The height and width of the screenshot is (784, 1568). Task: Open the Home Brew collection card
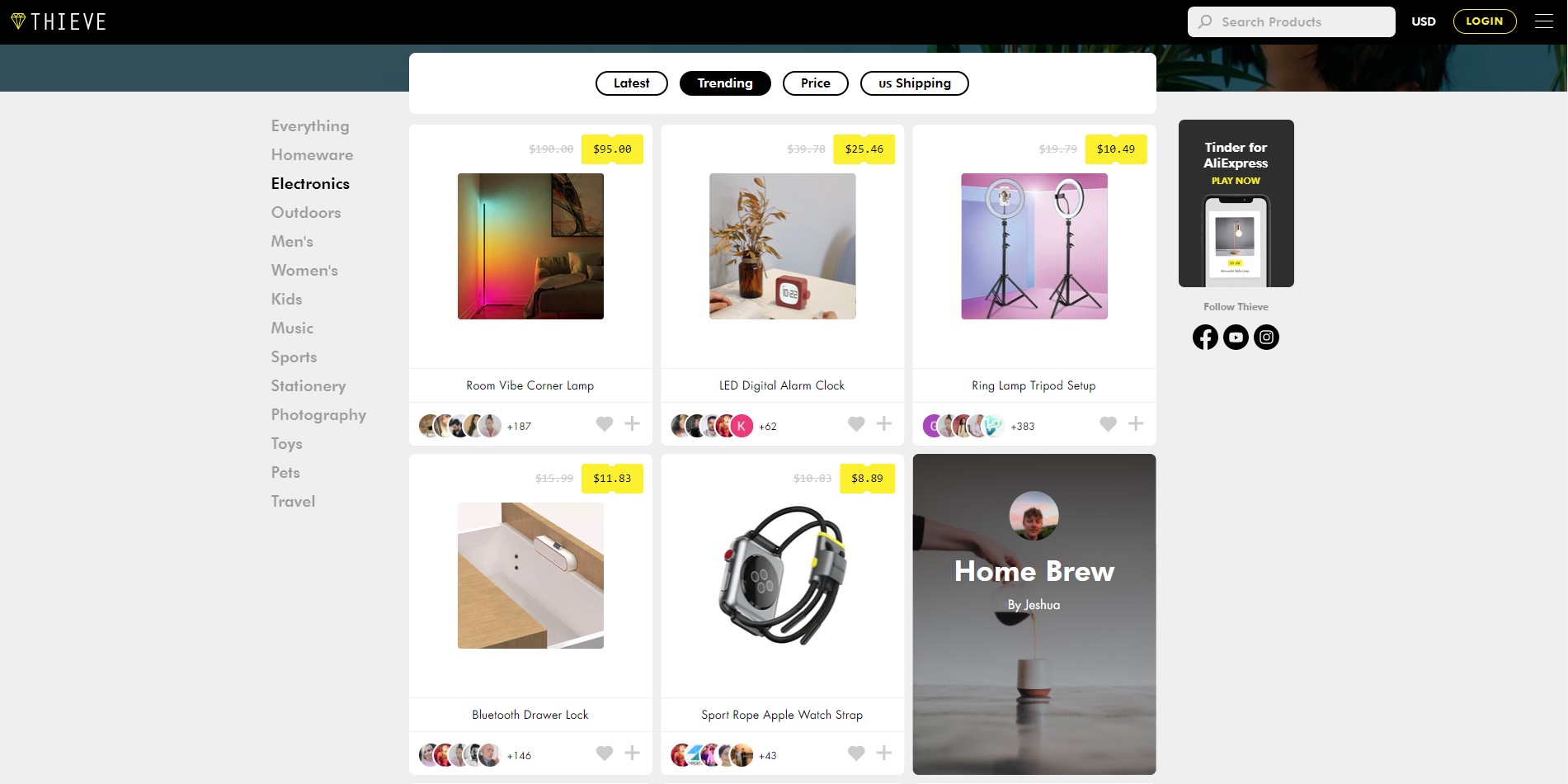coord(1034,614)
